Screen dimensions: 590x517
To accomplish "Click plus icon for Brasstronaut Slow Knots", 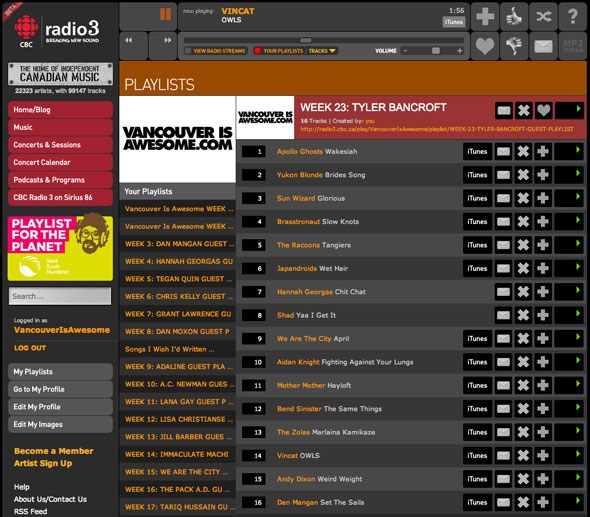I will pos(543,222).
